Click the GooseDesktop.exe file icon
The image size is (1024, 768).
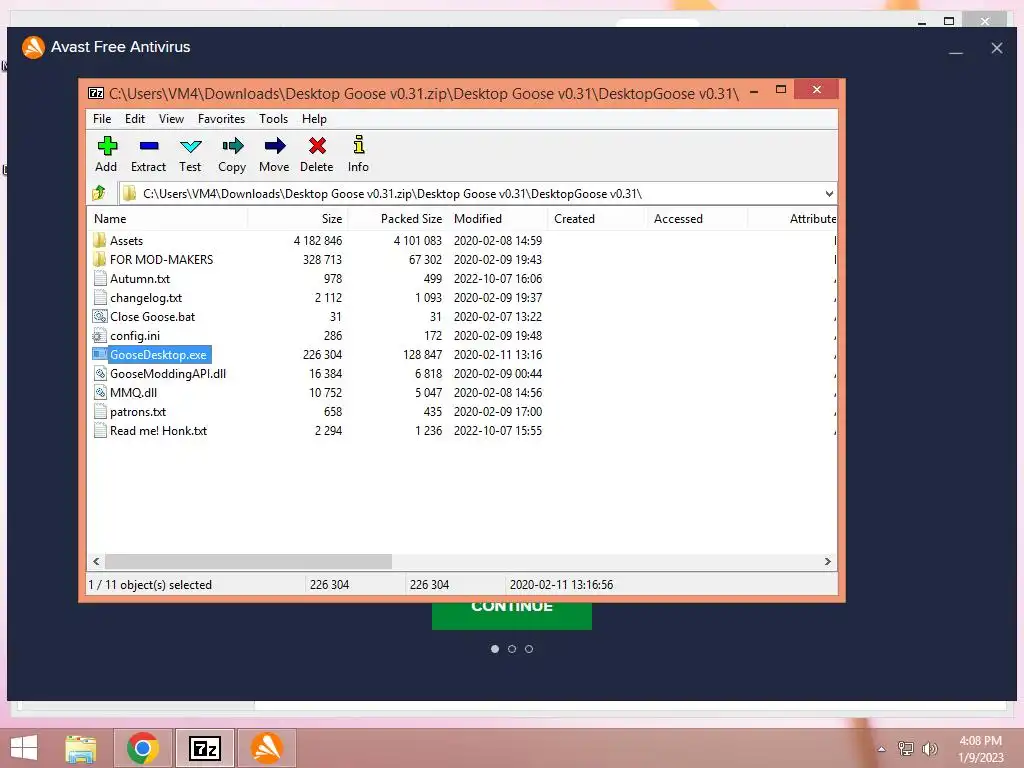point(99,355)
